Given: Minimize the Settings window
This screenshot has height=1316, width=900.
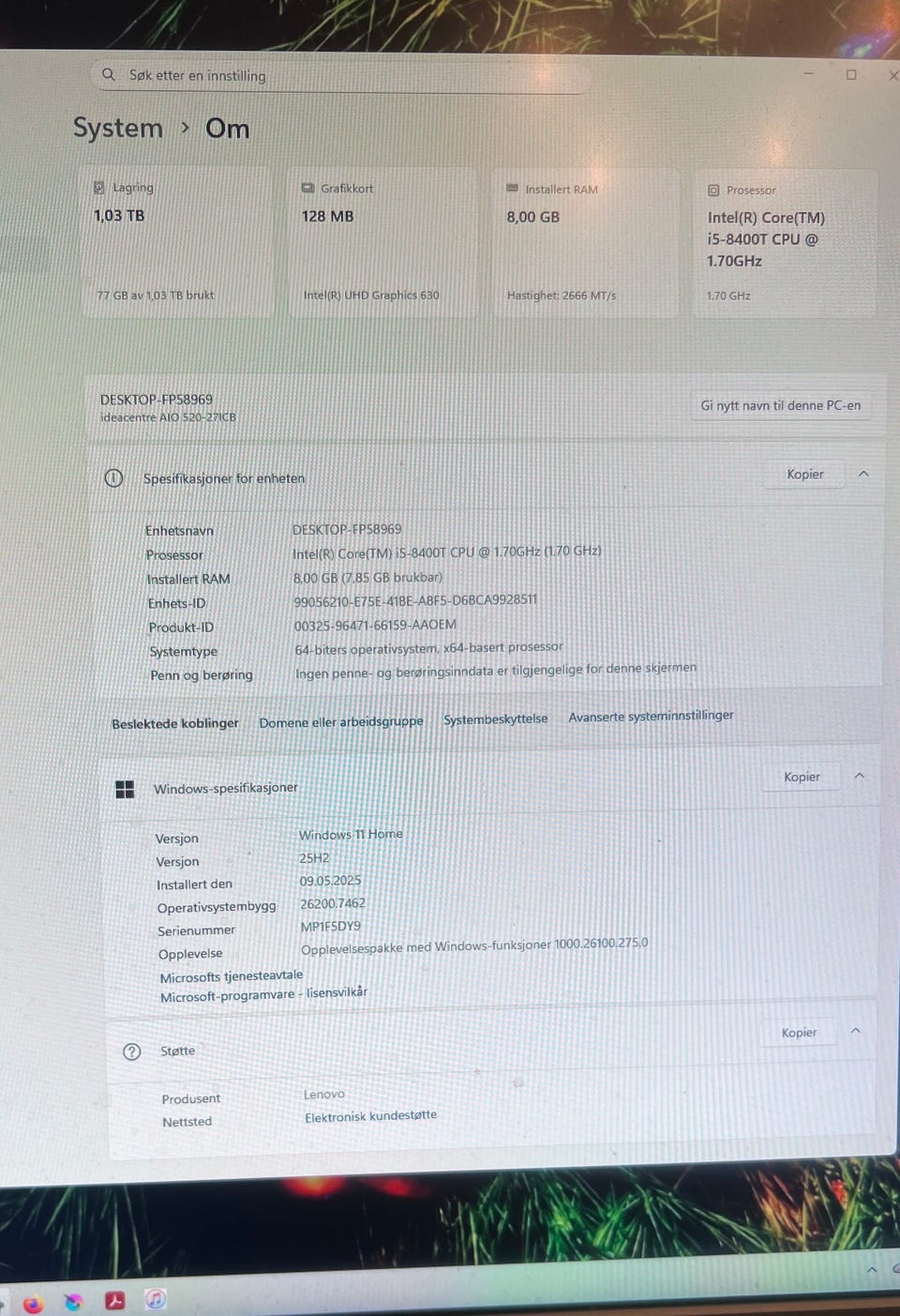Looking at the screenshot, I should click(x=808, y=73).
